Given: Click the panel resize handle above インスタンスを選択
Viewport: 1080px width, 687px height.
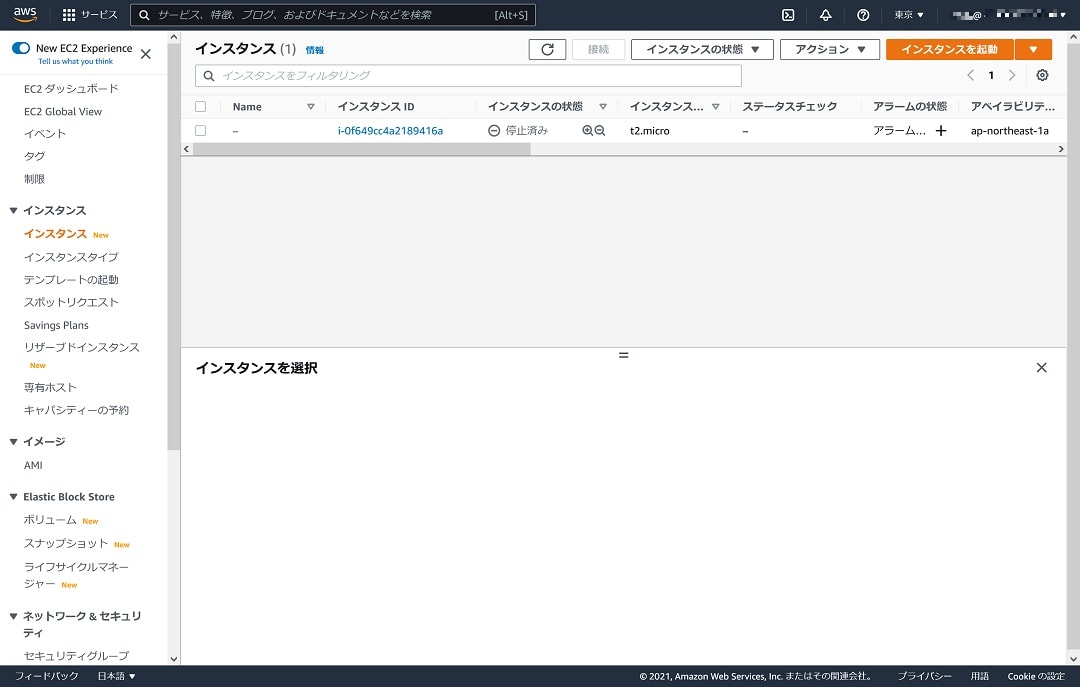Looking at the screenshot, I should pos(623,356).
